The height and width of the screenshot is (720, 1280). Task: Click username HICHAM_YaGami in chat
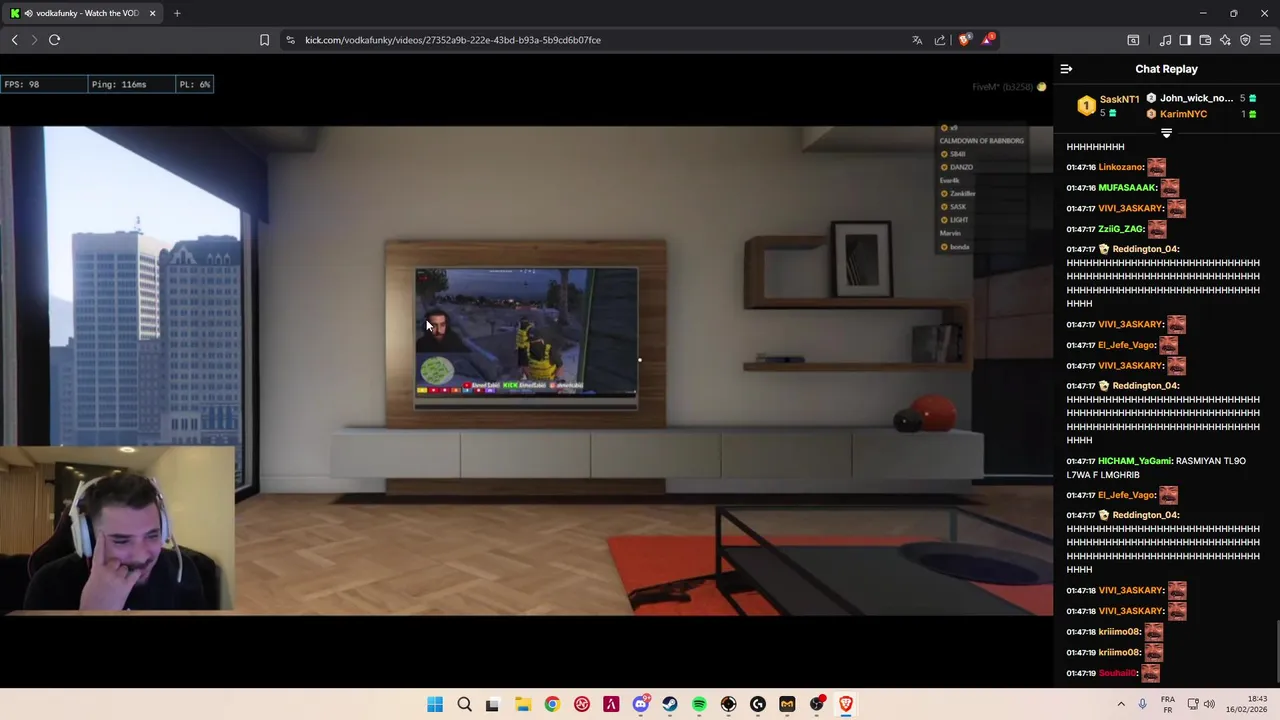coord(1134,461)
